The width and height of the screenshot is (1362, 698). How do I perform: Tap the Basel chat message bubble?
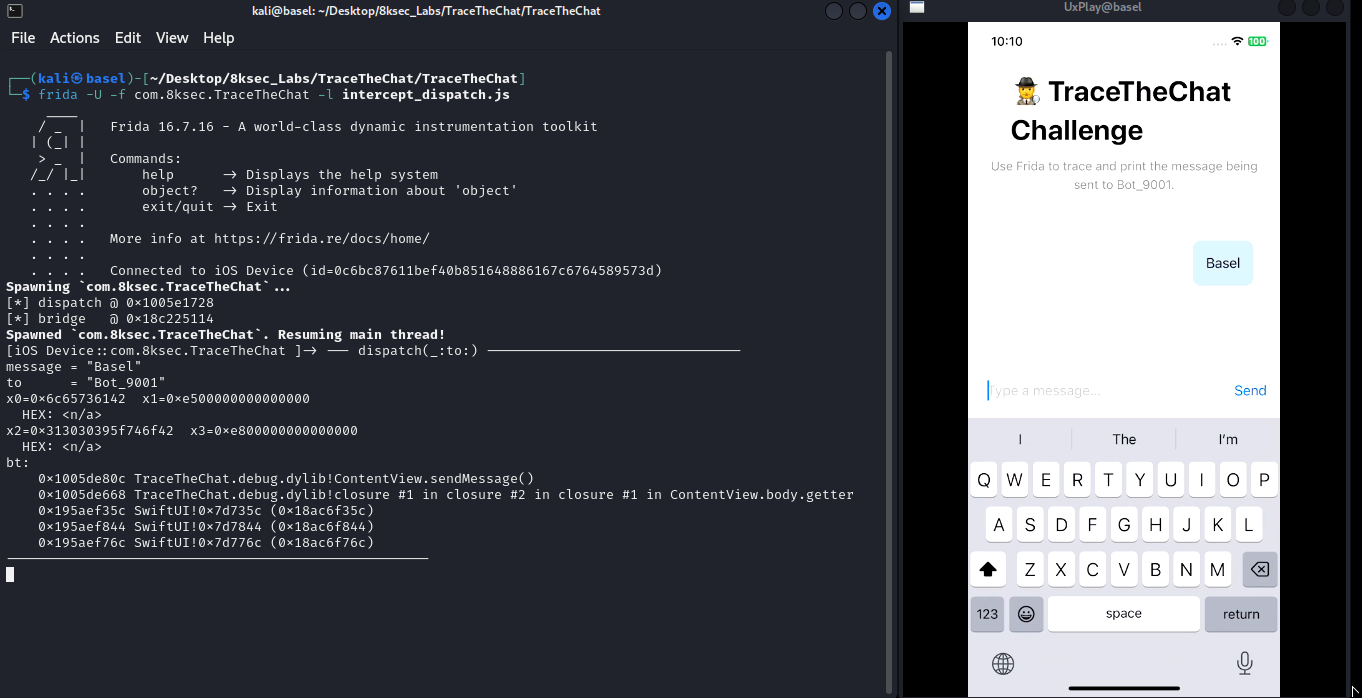1223,263
